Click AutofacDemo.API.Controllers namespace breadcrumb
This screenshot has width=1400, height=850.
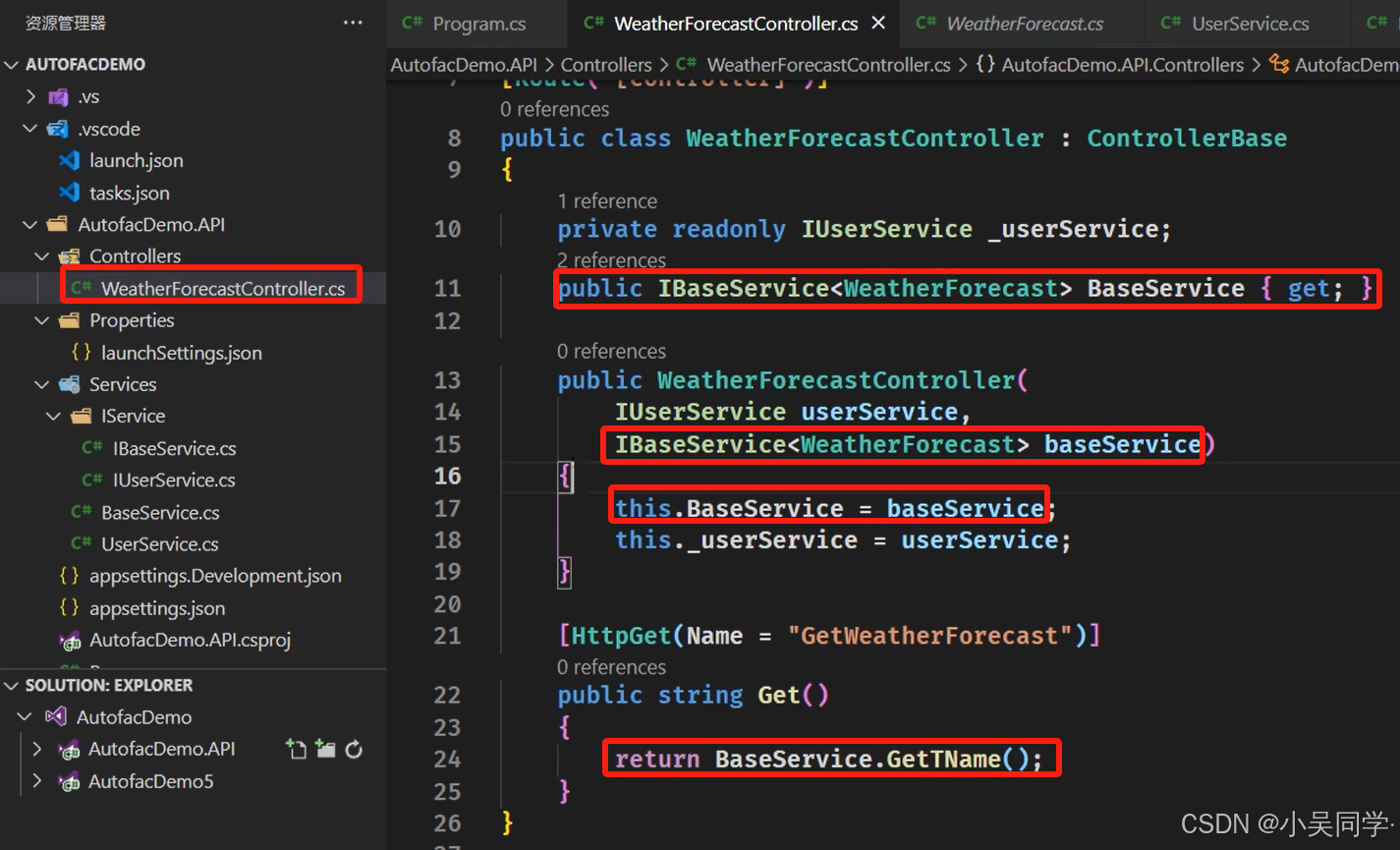1122,65
